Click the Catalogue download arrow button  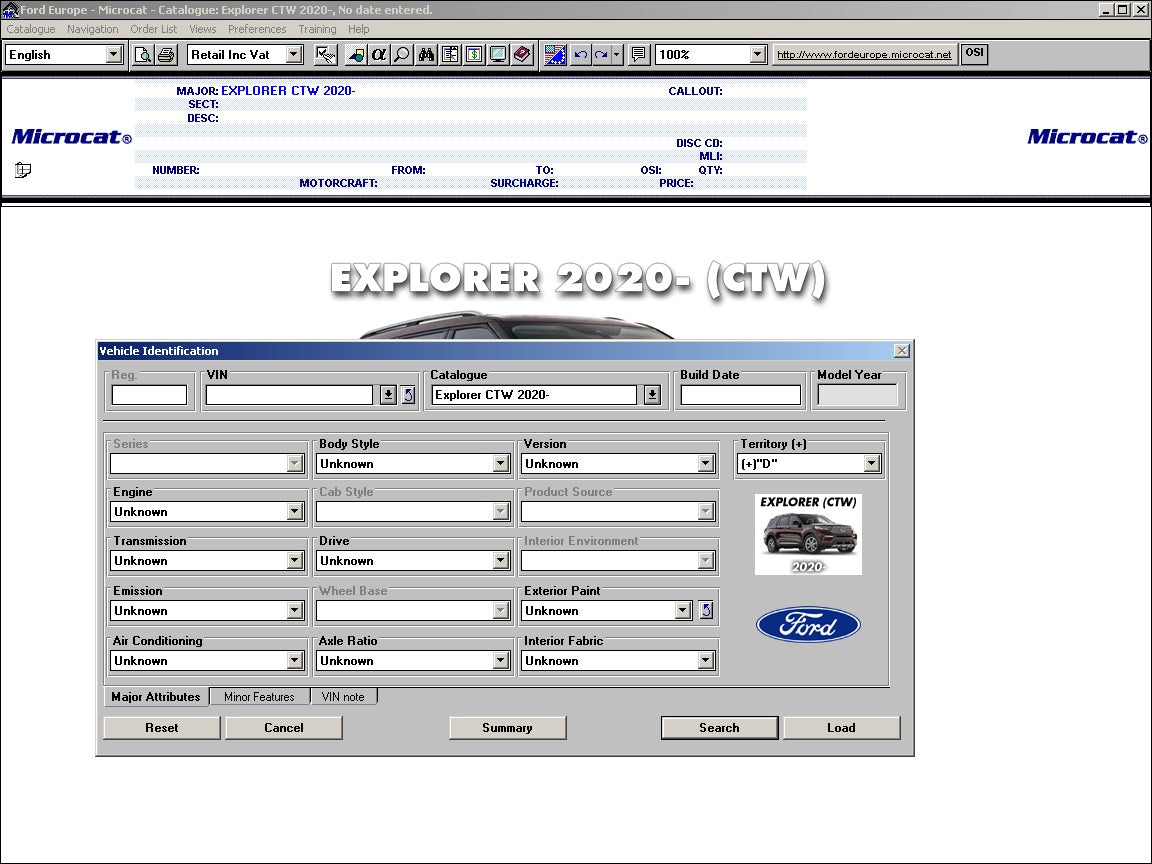[x=652, y=395]
